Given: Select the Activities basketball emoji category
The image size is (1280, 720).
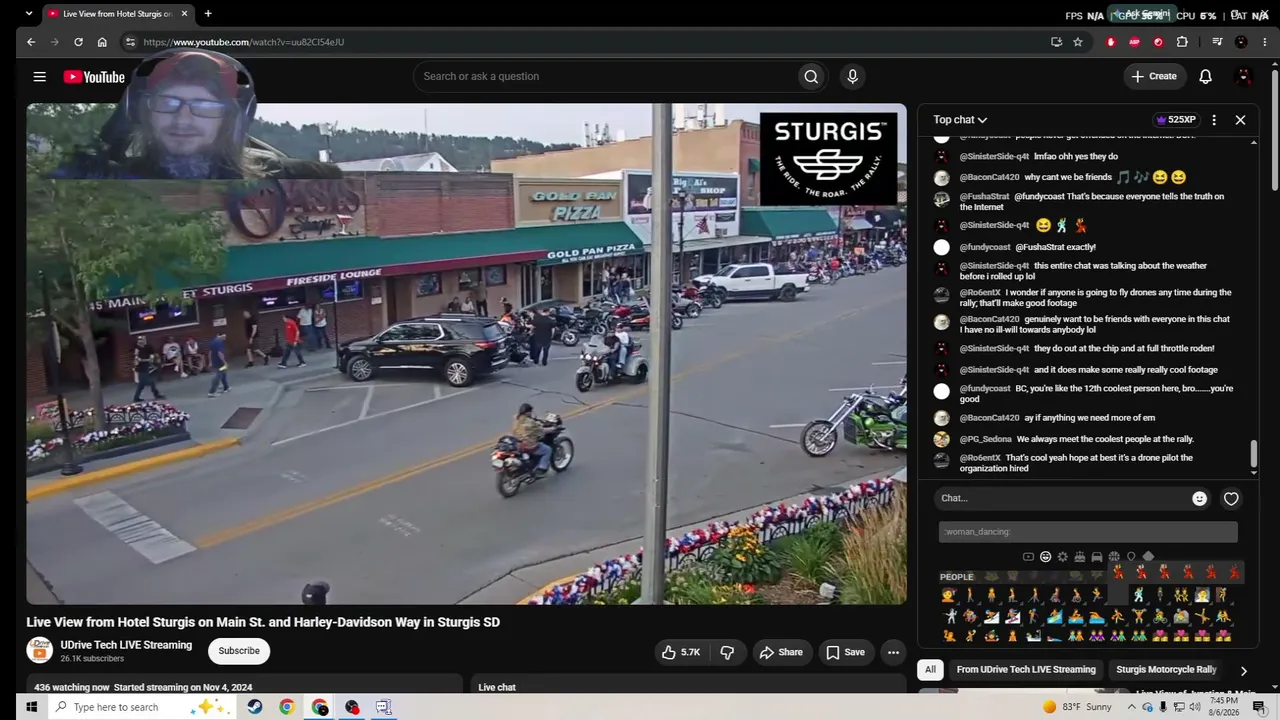Looking at the screenshot, I should [1114, 557].
